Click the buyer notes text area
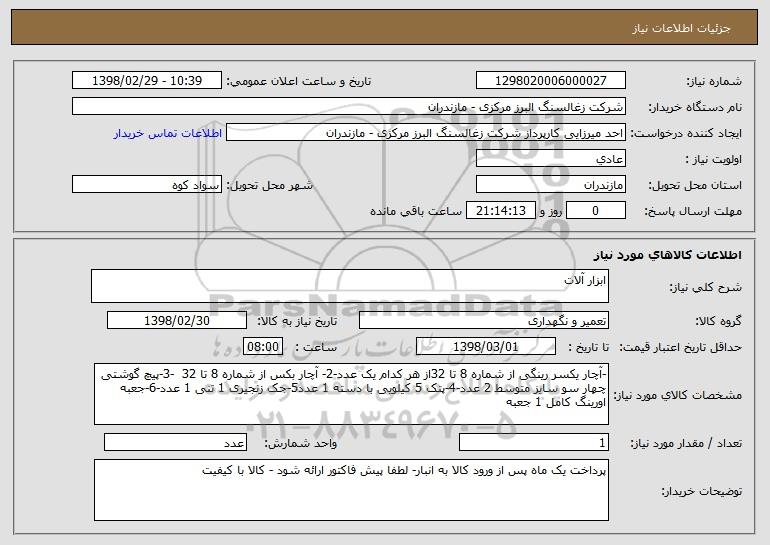The width and height of the screenshot is (770, 545). [x=351, y=490]
